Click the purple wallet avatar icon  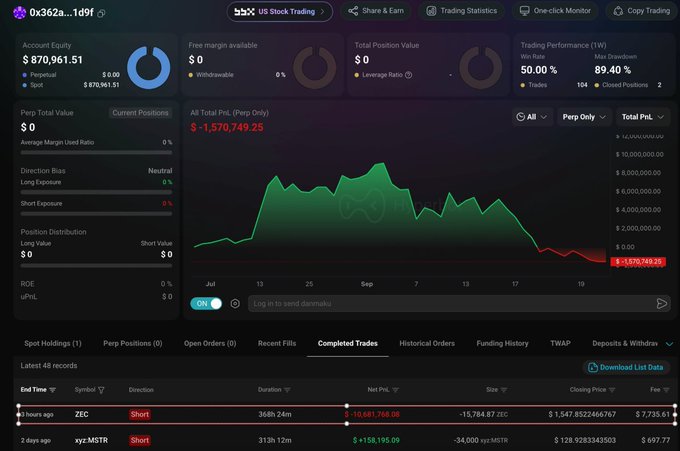click(20, 13)
